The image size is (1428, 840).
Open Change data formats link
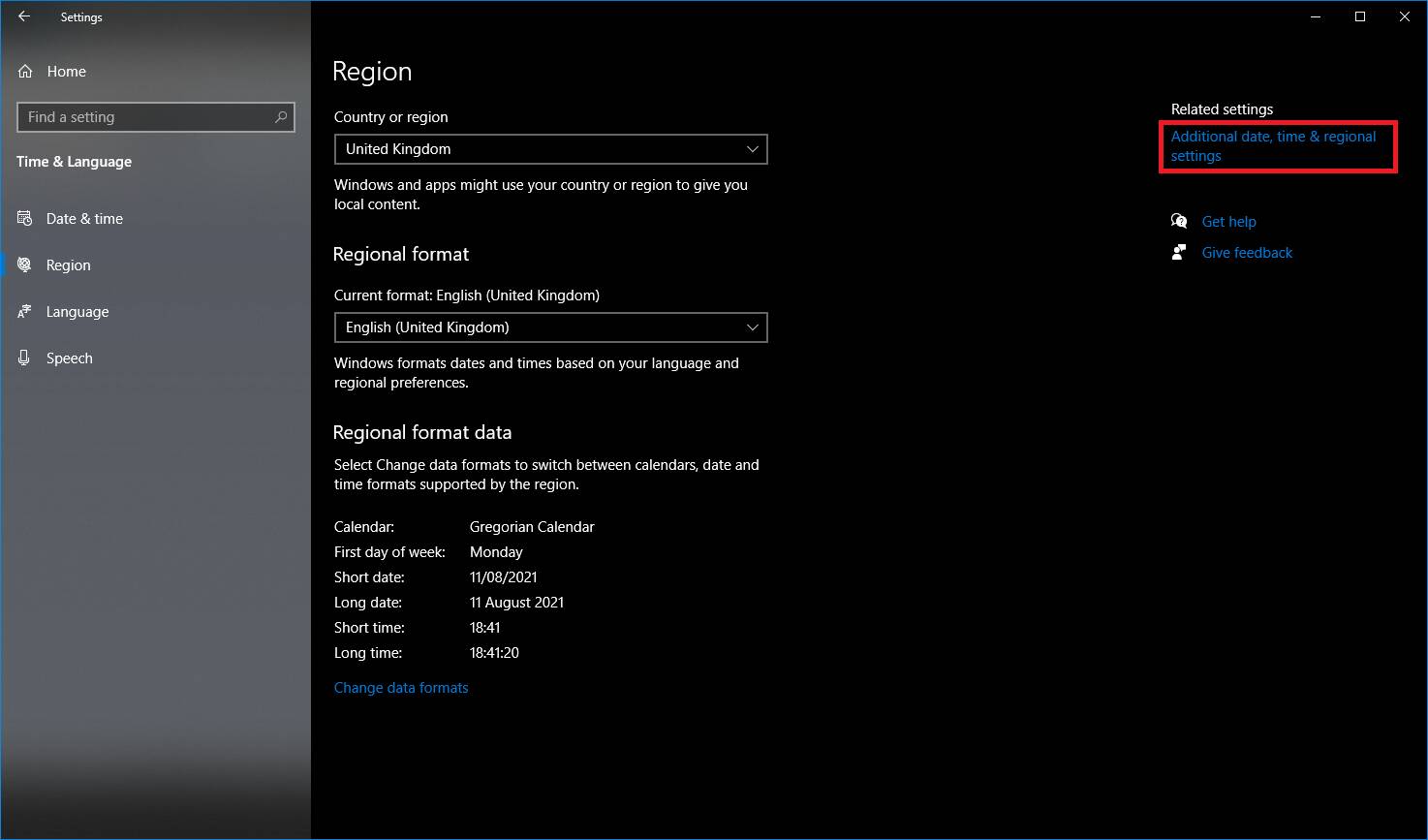pos(401,688)
